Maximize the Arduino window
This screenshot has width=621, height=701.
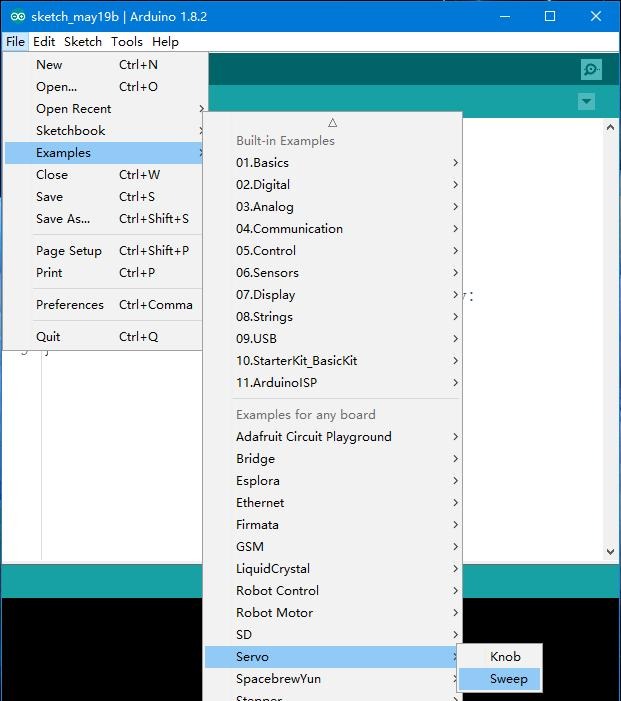pyautogui.click(x=550, y=17)
